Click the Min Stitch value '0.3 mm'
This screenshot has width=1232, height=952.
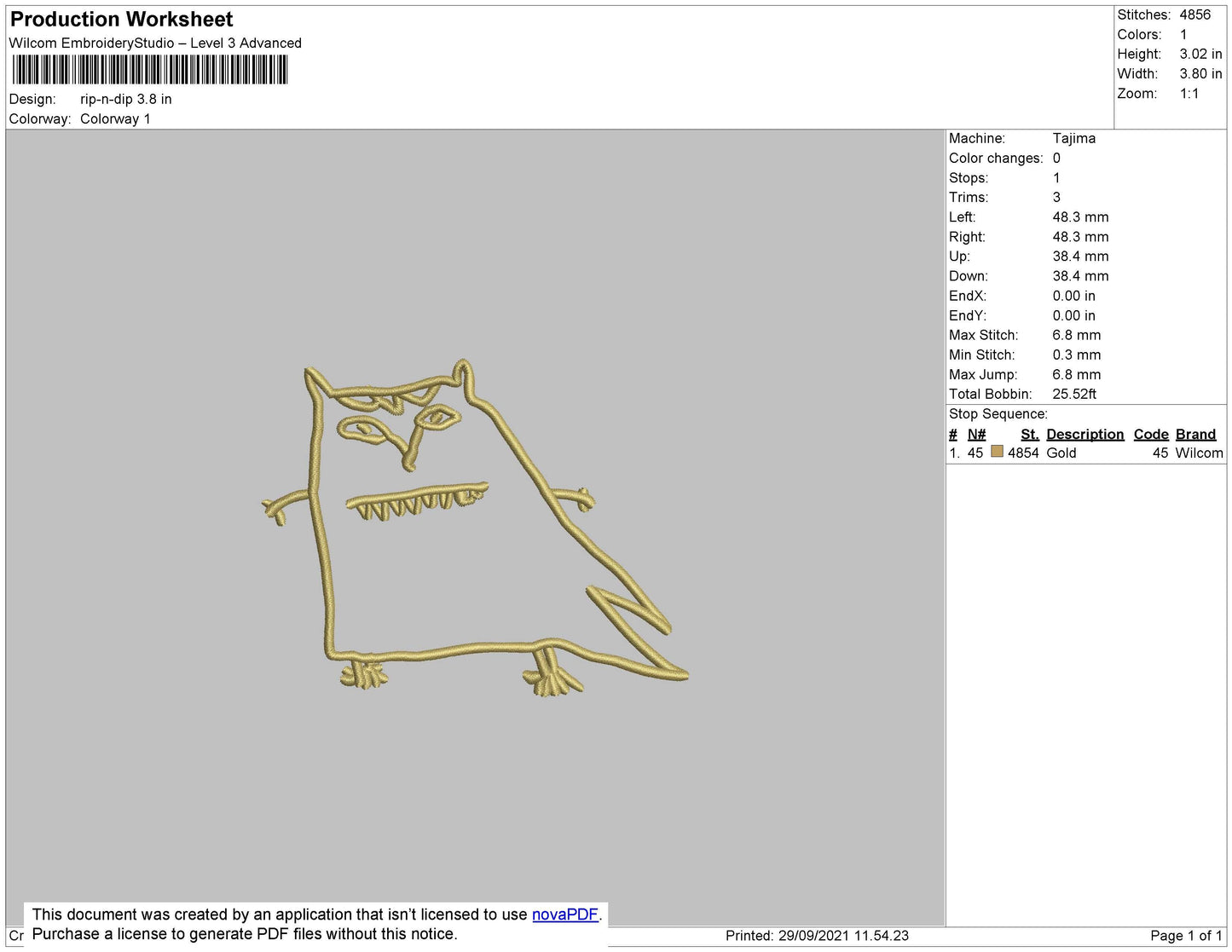(1077, 355)
